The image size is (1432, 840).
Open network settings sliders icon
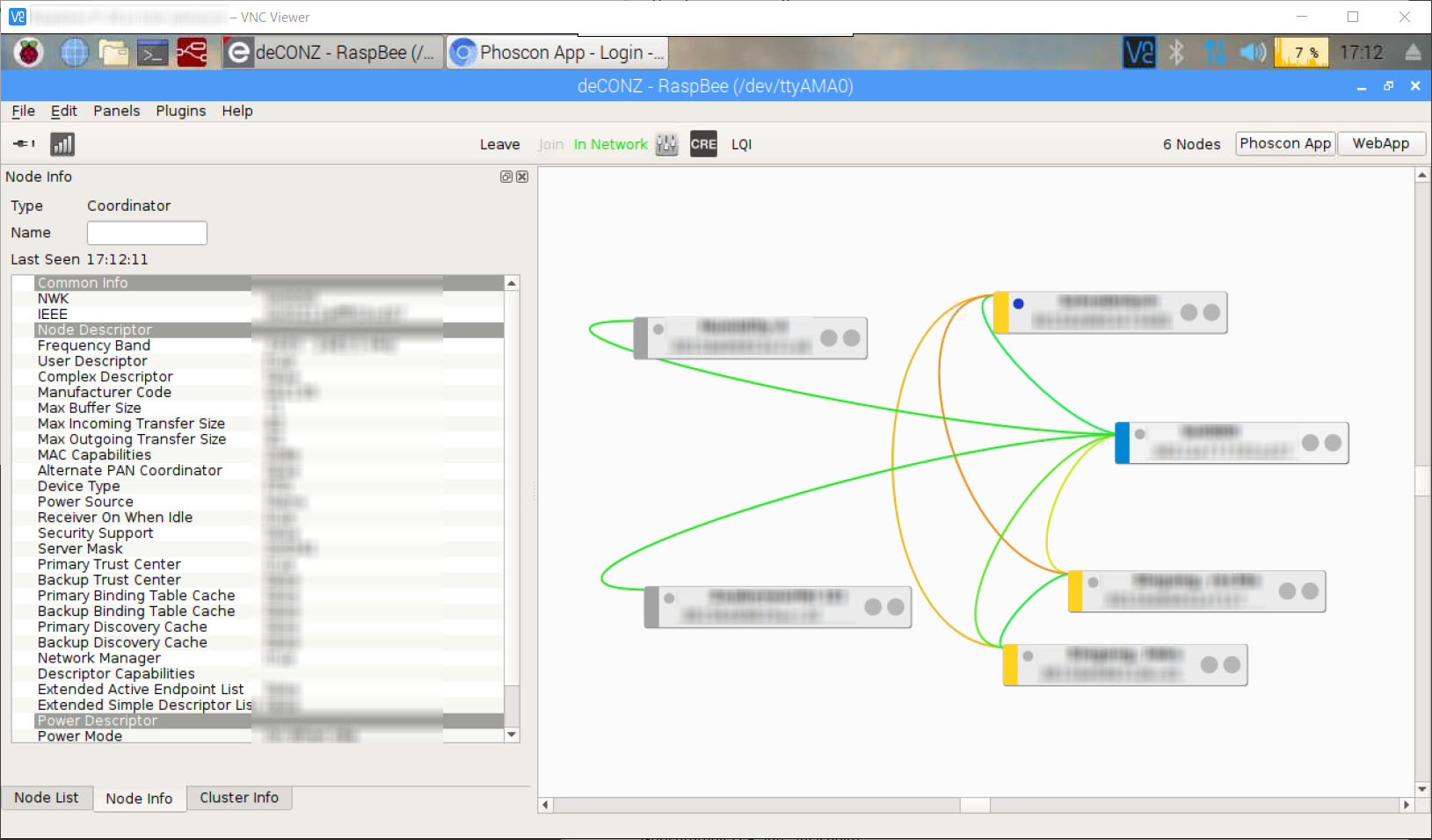point(667,144)
